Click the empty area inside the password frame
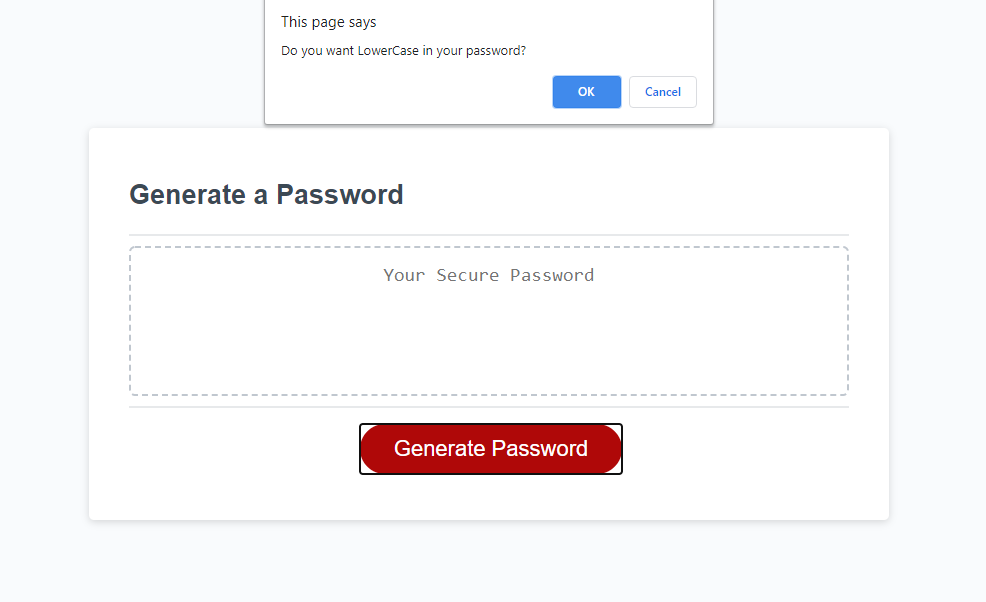This screenshot has width=986, height=602. coord(488,350)
